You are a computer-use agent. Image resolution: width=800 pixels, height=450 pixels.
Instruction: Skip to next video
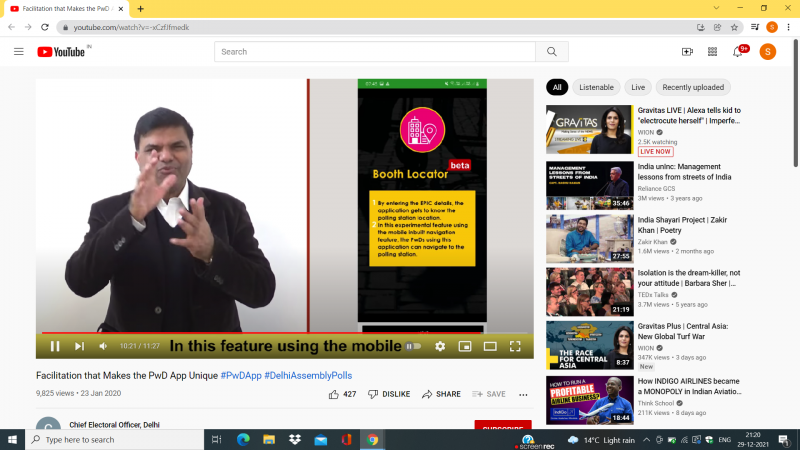tap(79, 346)
